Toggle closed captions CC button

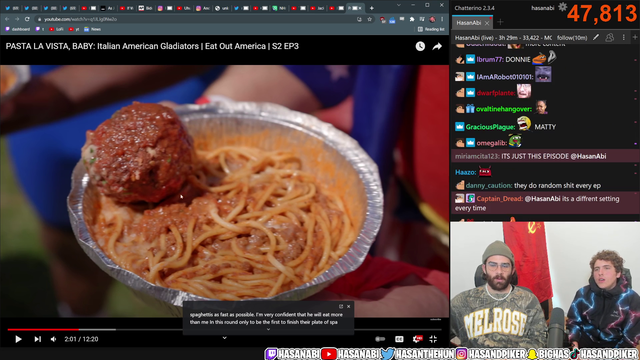pos(399,339)
